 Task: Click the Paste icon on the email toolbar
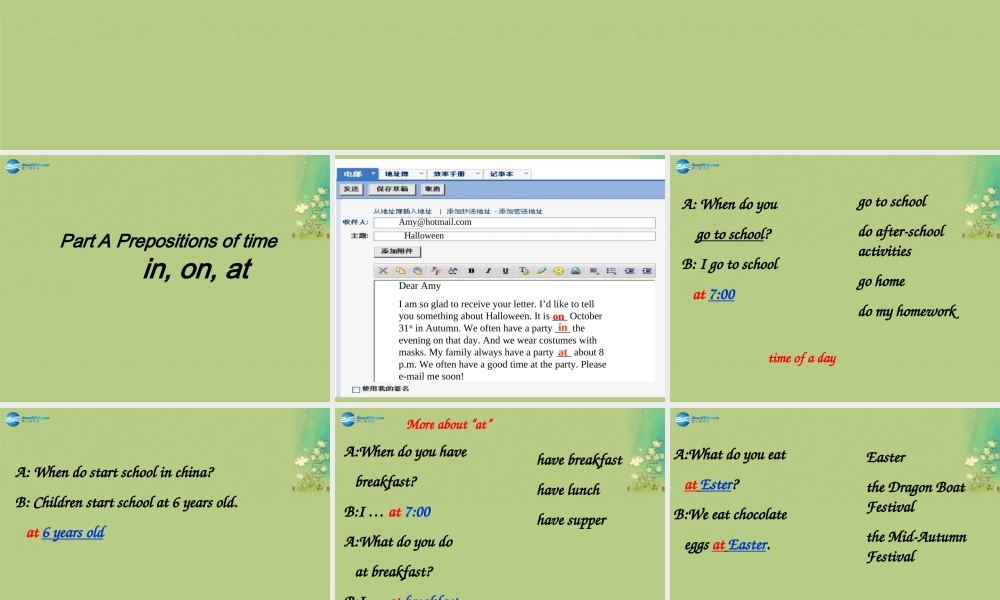418,271
